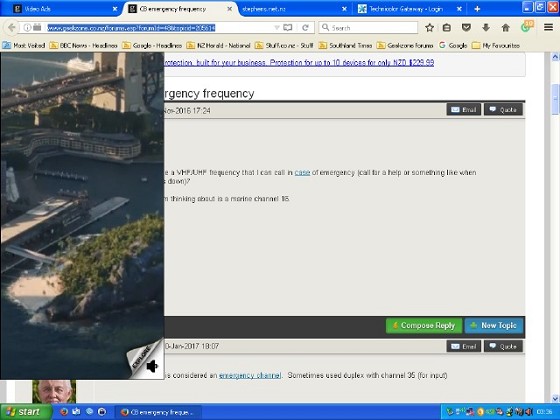Bookmark this page with the star icon
Screen dimensions: 560x420
[430, 28]
